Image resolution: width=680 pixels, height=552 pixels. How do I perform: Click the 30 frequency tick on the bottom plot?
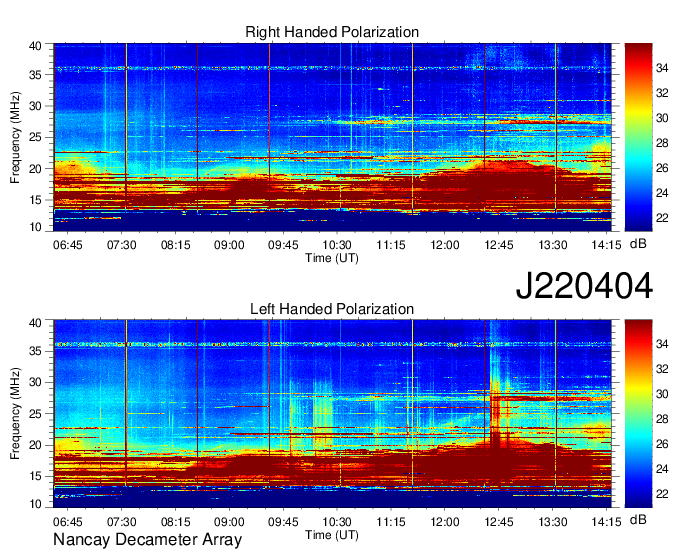(35, 382)
